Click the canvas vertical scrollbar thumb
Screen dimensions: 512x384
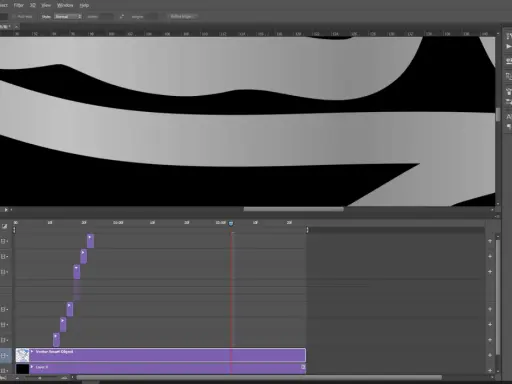pyautogui.click(x=498, y=114)
